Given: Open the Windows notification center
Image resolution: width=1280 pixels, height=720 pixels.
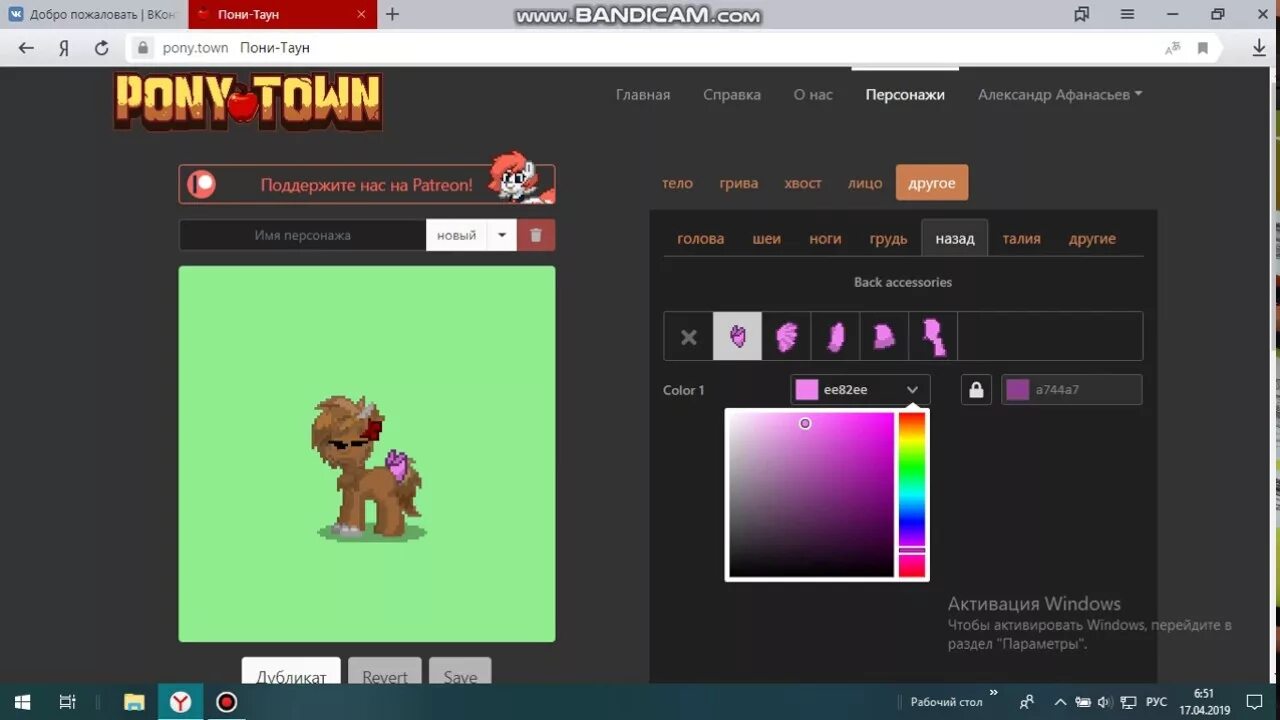Looking at the screenshot, I should pyautogui.click(x=1255, y=702).
